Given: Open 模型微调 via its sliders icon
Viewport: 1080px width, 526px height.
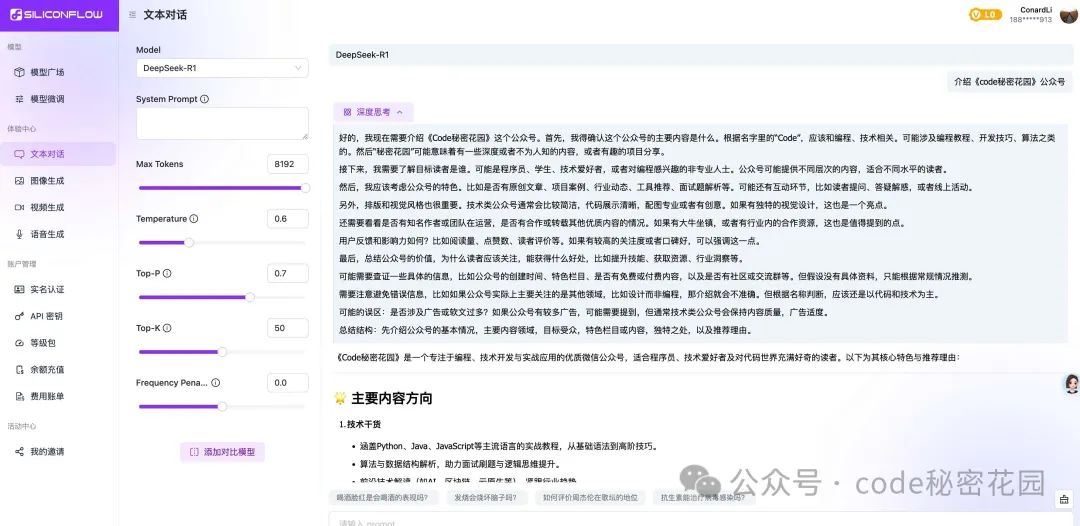Looking at the screenshot, I should click(x=19, y=99).
